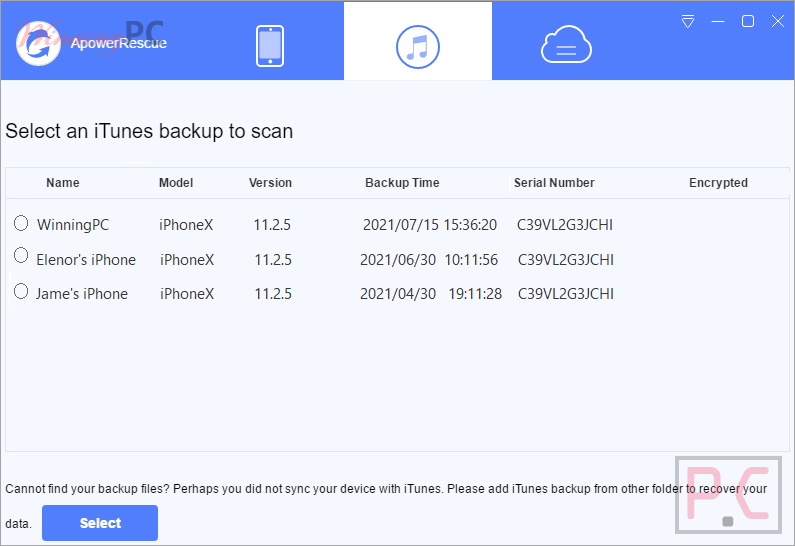795x546 pixels.
Task: Click iPhoneX model in WinningPC row
Action: tap(186, 225)
